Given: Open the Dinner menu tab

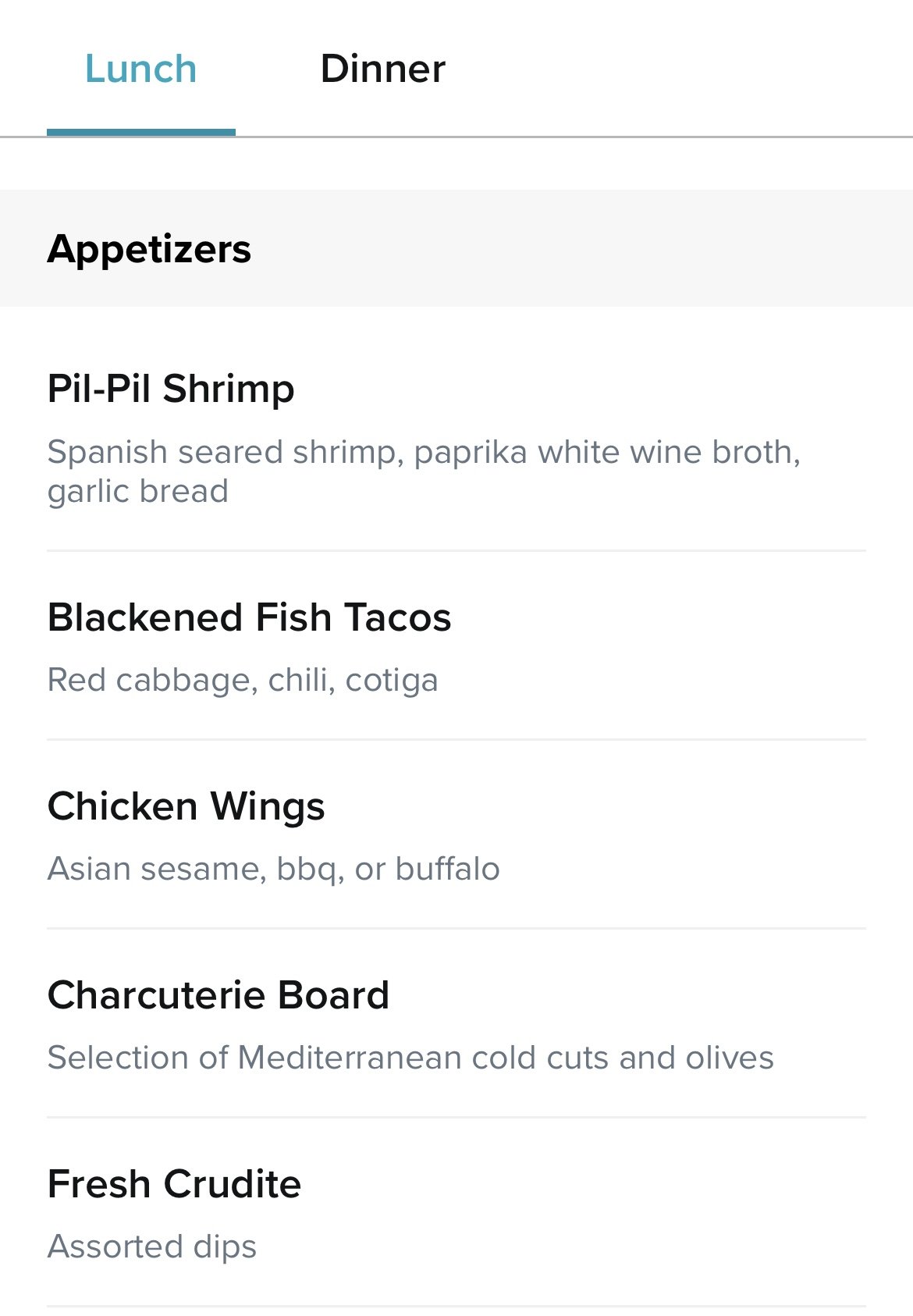Looking at the screenshot, I should tap(382, 69).
